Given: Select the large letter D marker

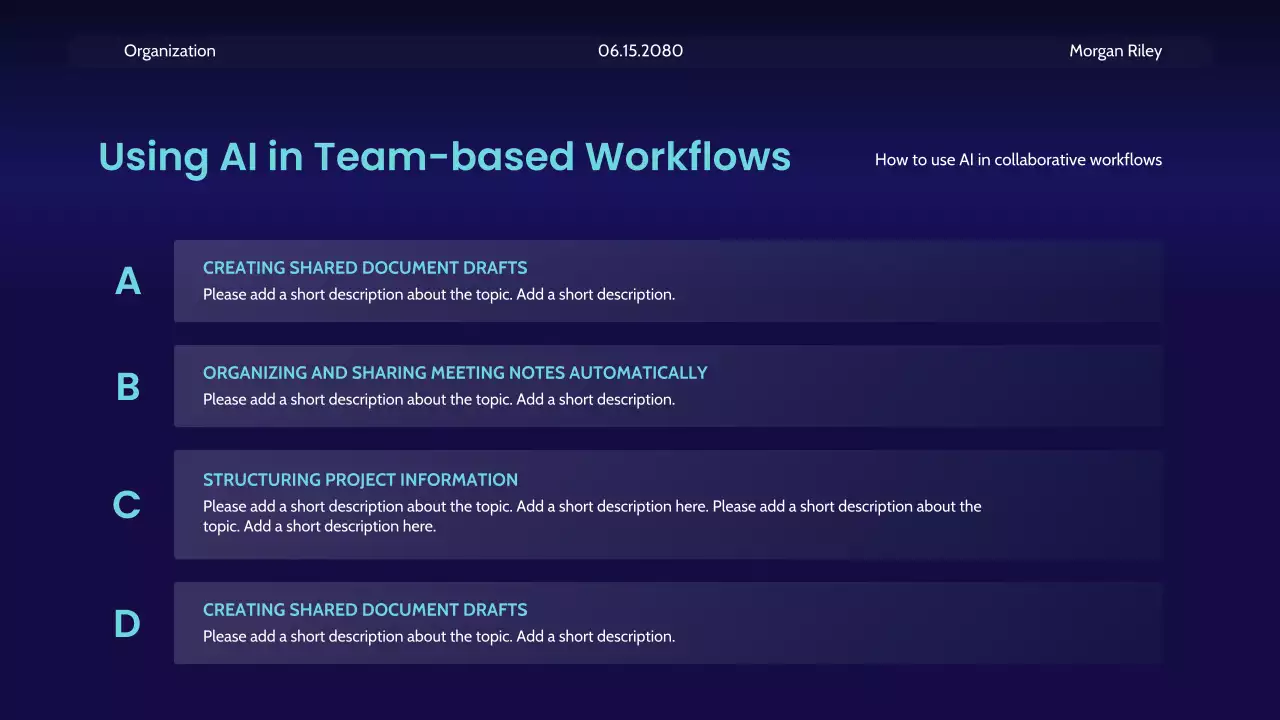Looking at the screenshot, I should pos(127,624).
